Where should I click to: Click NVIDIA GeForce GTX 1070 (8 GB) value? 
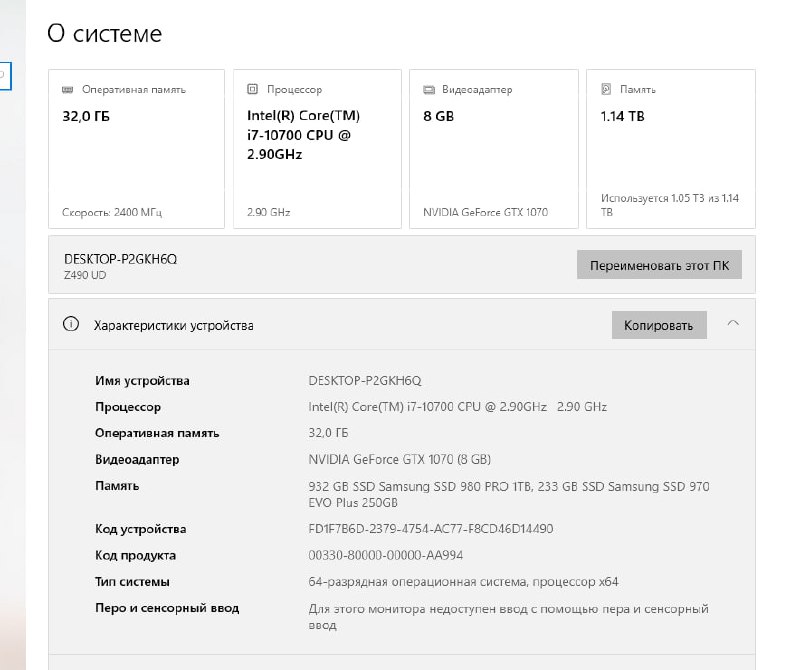pyautogui.click(x=399, y=460)
